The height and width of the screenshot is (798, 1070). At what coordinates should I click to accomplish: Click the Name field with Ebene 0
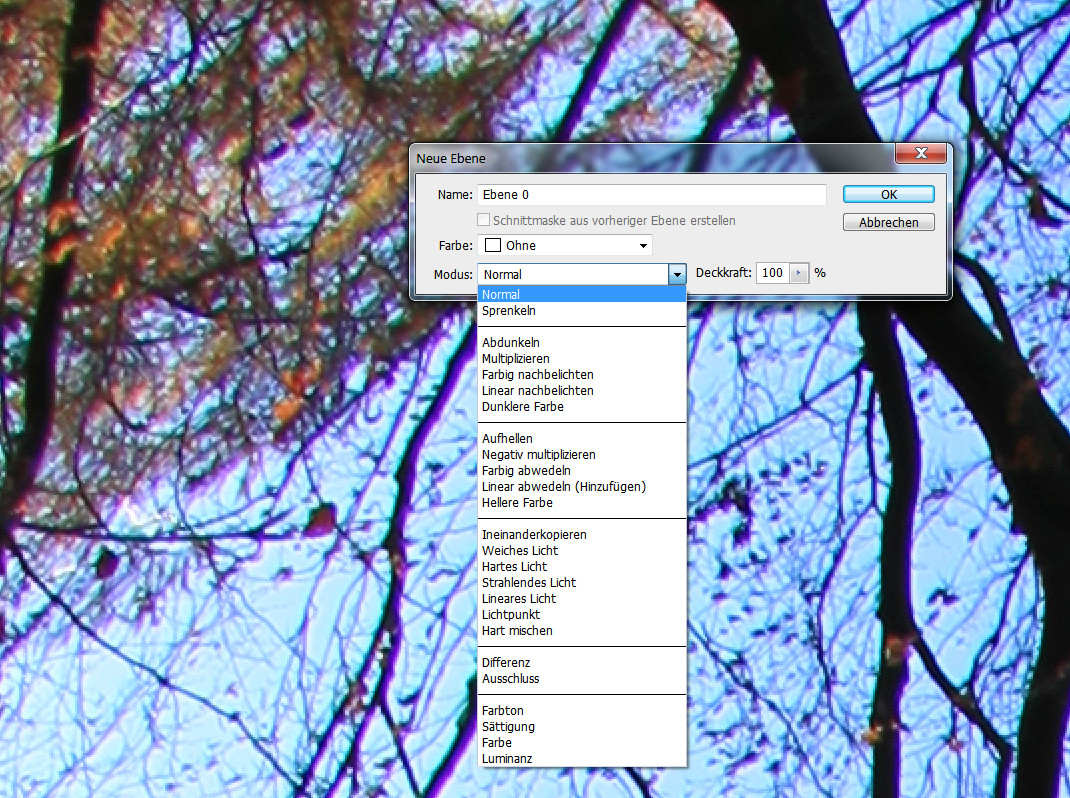651,195
